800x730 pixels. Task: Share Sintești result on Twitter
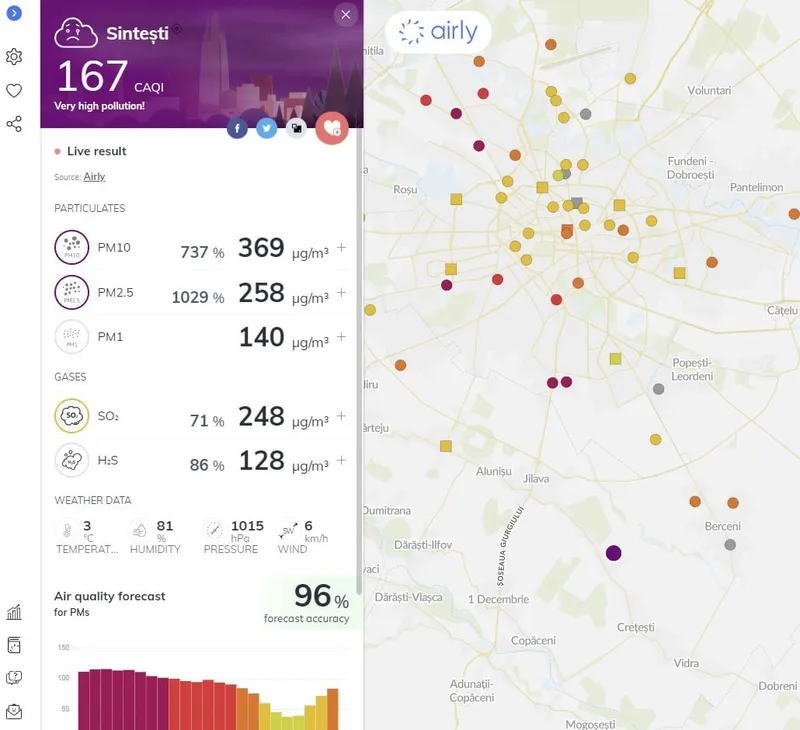[266, 128]
